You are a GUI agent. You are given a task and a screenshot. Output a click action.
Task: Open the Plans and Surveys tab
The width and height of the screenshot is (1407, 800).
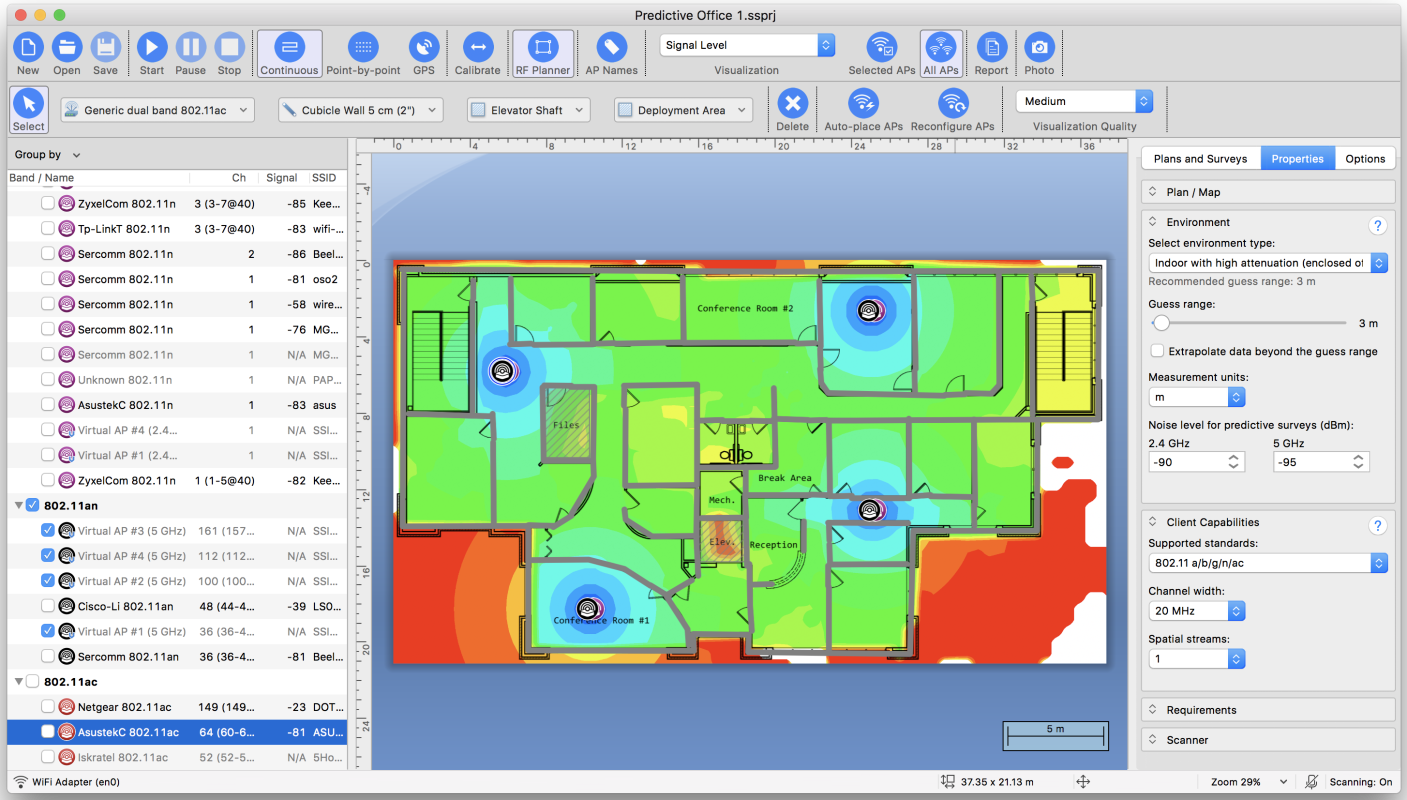1200,157
